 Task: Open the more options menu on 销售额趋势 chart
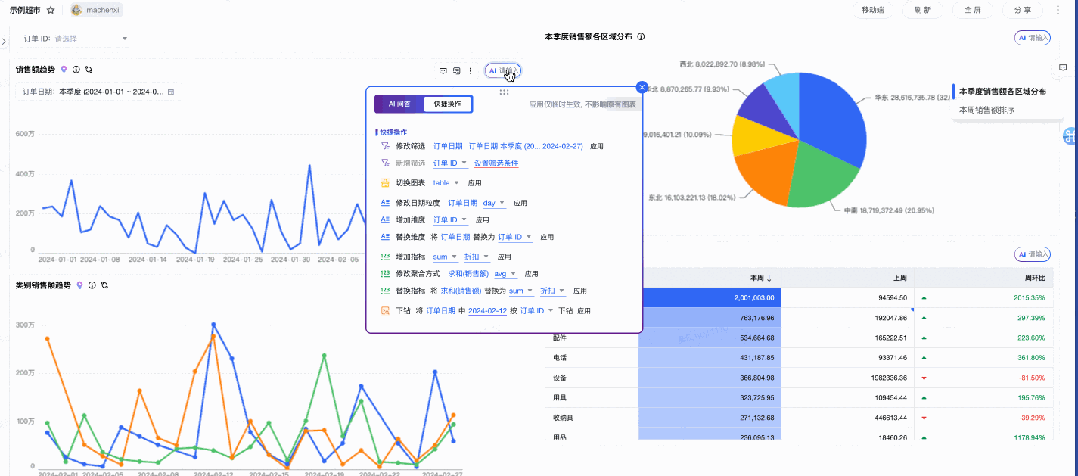coord(470,71)
